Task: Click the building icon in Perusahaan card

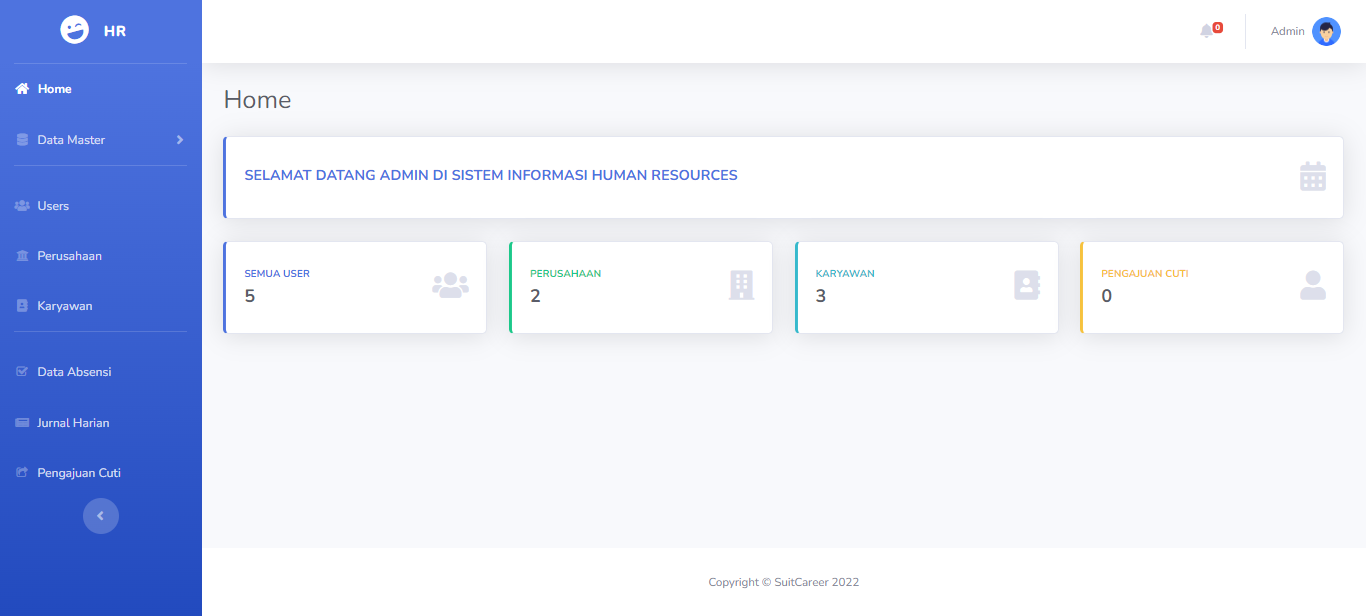Action: click(741, 286)
